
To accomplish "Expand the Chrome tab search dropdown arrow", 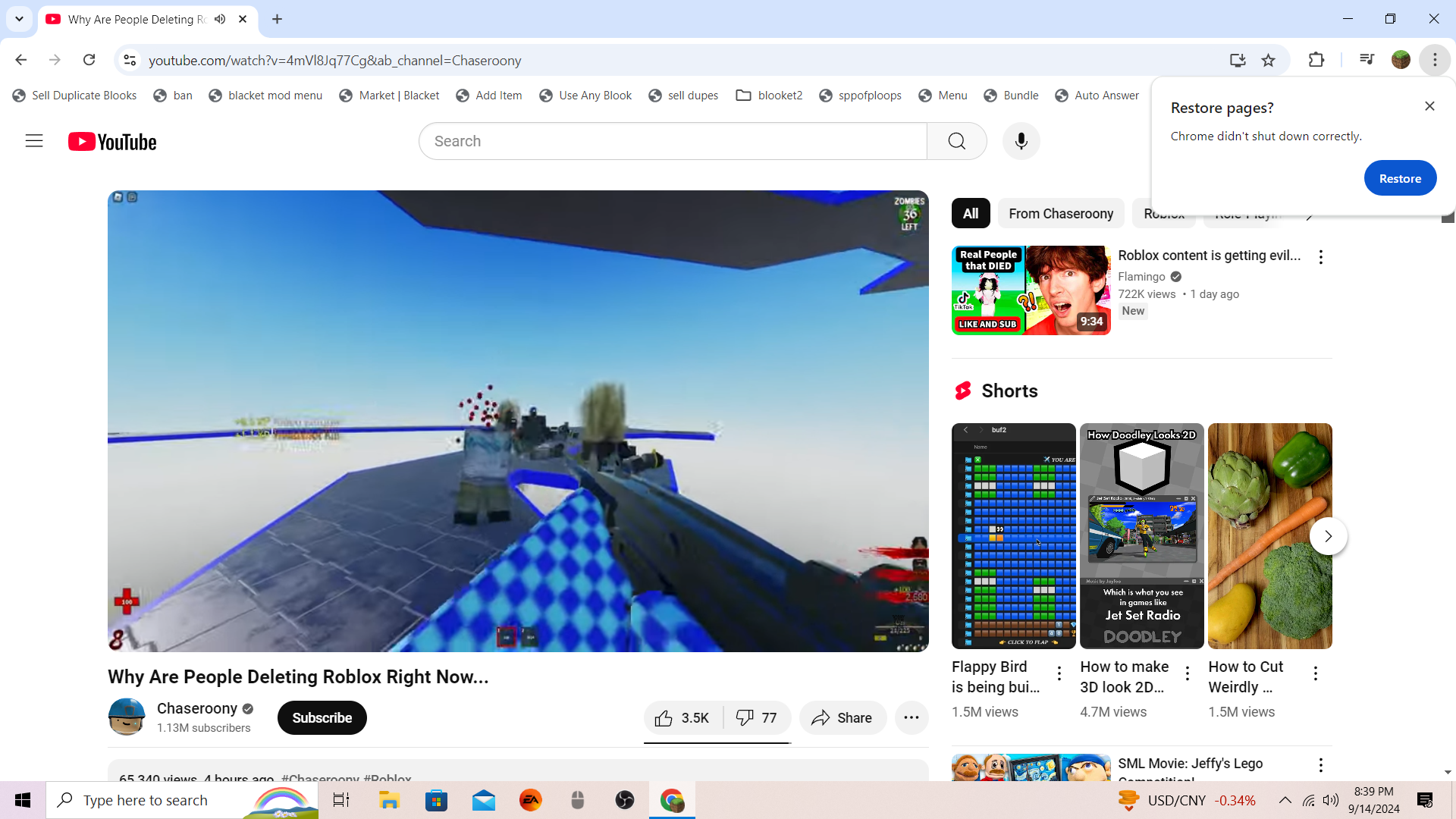I will coord(19,19).
